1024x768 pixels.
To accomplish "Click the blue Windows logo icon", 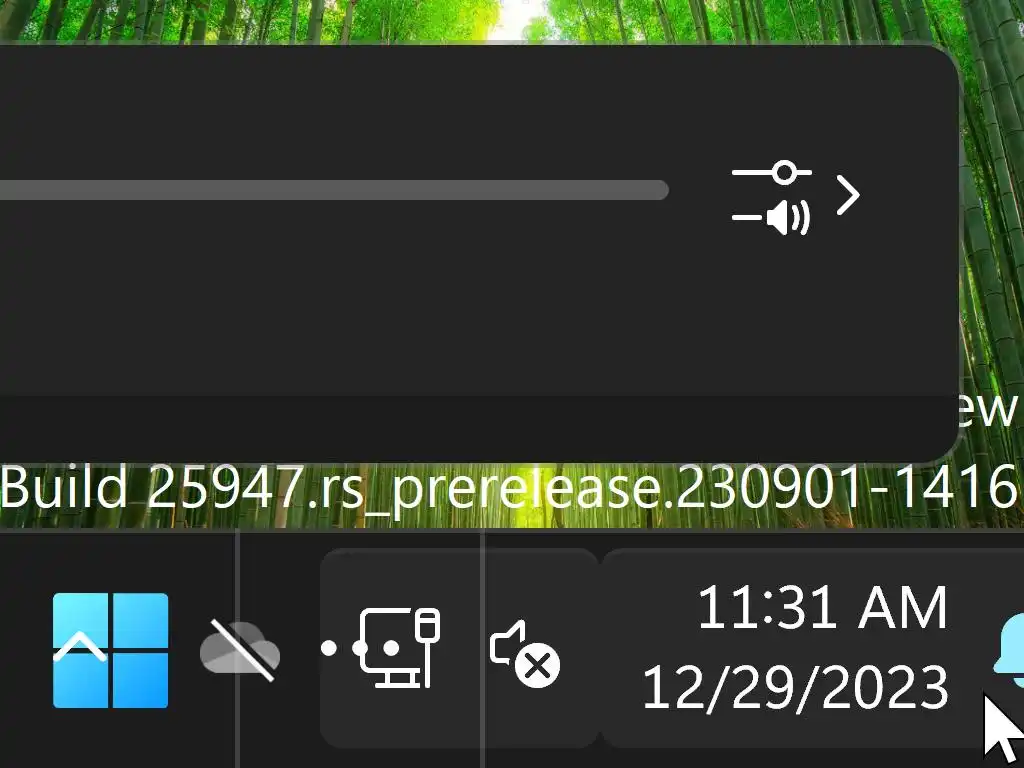I will [110, 650].
